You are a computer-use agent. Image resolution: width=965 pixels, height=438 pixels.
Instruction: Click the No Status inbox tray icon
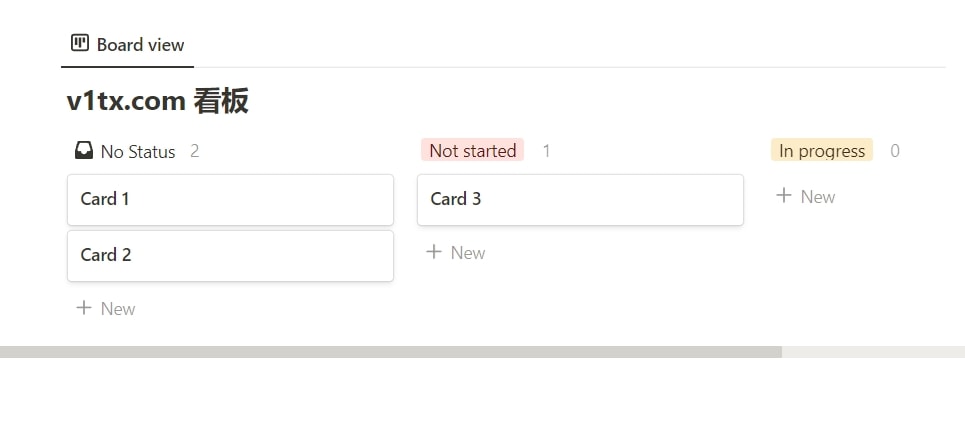pyautogui.click(x=84, y=151)
